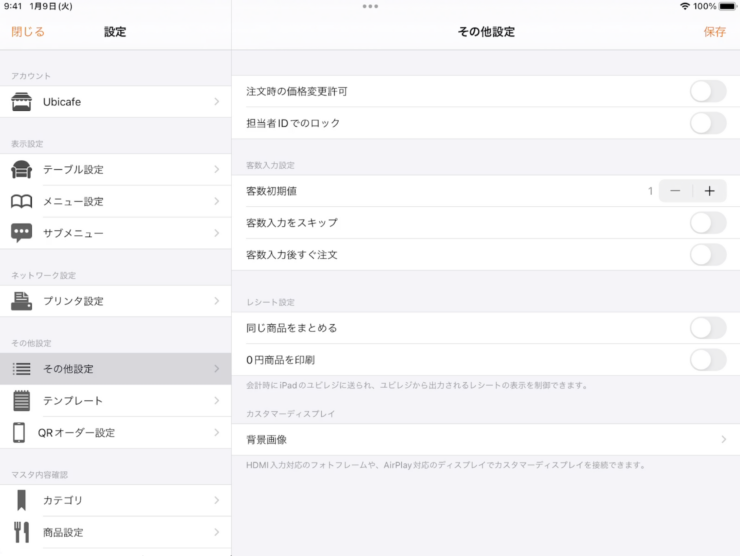The image size is (740, 556).
Task: Click the 客数入力設定 section header
Action: point(270,165)
